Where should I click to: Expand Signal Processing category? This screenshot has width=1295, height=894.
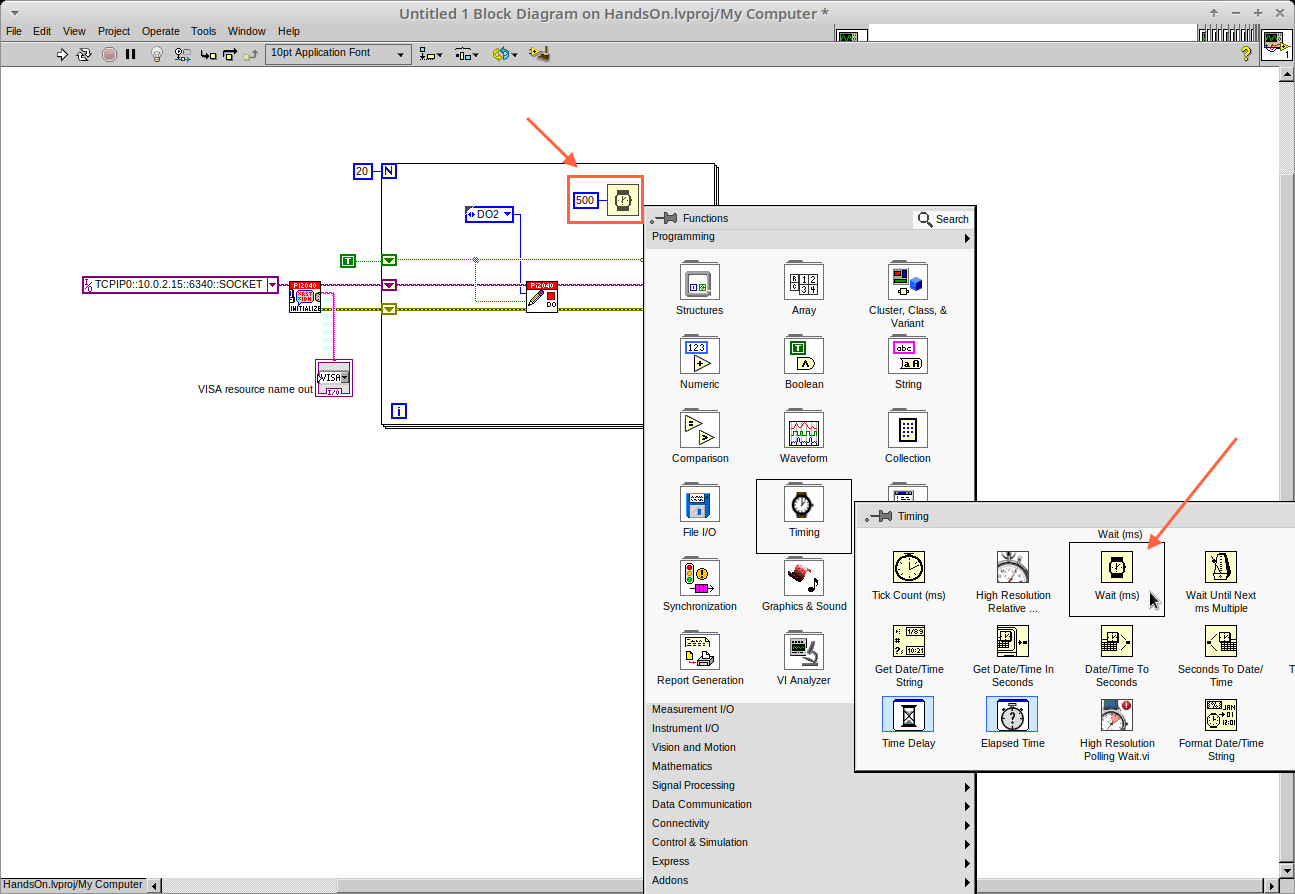click(810, 786)
